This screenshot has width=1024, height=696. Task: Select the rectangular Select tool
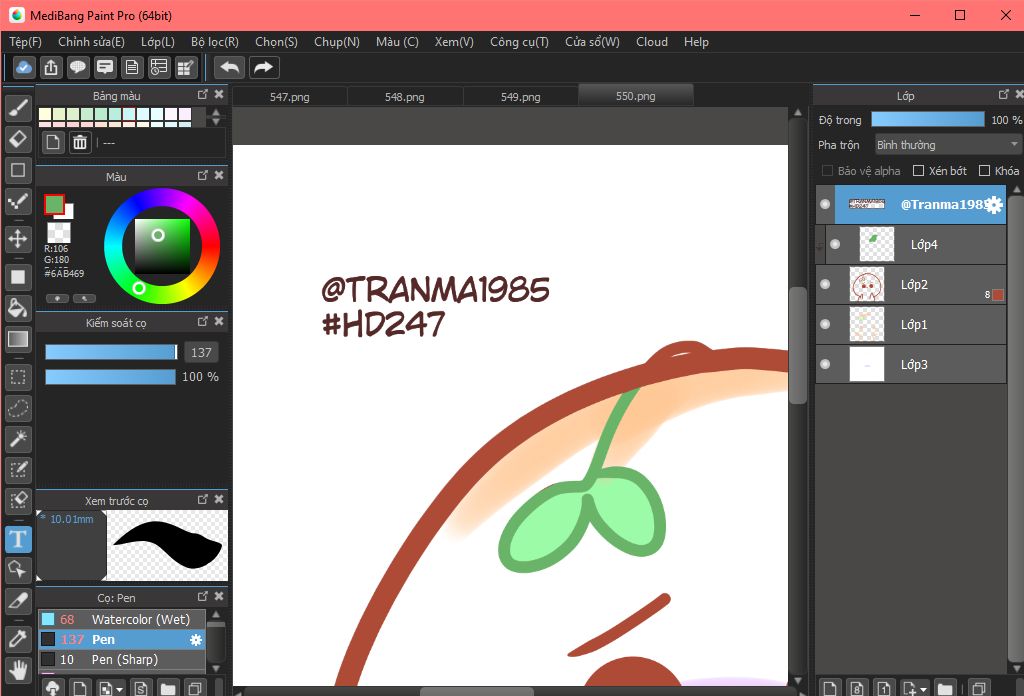pos(18,377)
